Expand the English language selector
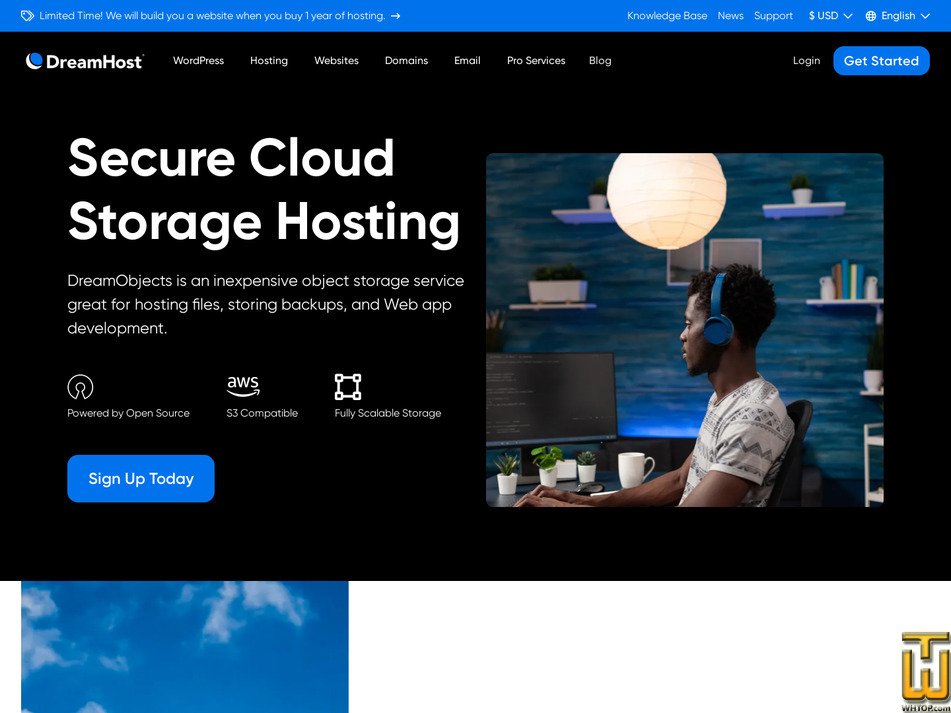The height and width of the screenshot is (713, 951). coord(898,16)
